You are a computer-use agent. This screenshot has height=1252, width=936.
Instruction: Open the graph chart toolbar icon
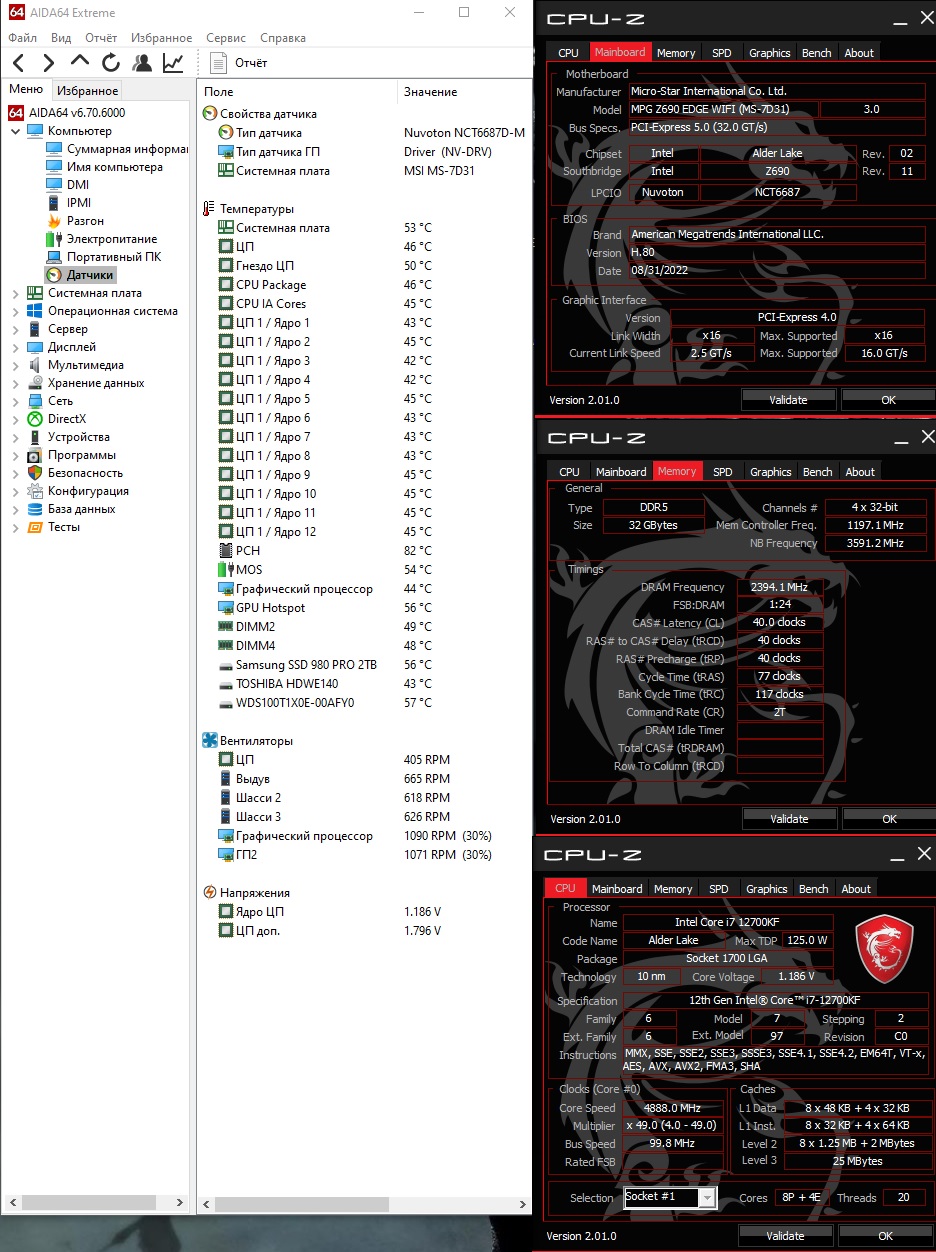pos(173,63)
